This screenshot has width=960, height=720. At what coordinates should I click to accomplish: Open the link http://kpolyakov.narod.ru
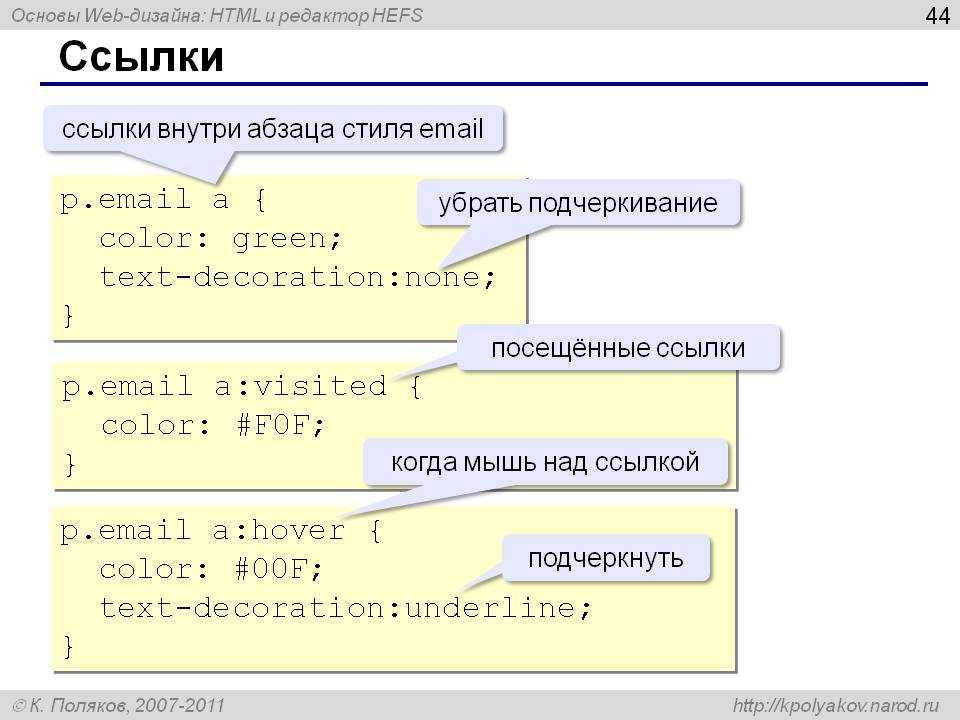click(836, 705)
